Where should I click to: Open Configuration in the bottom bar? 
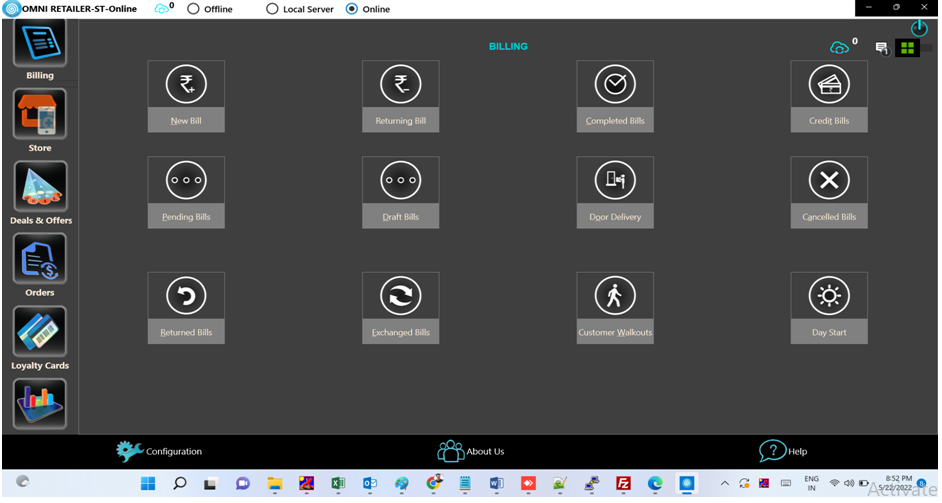[x=159, y=451]
